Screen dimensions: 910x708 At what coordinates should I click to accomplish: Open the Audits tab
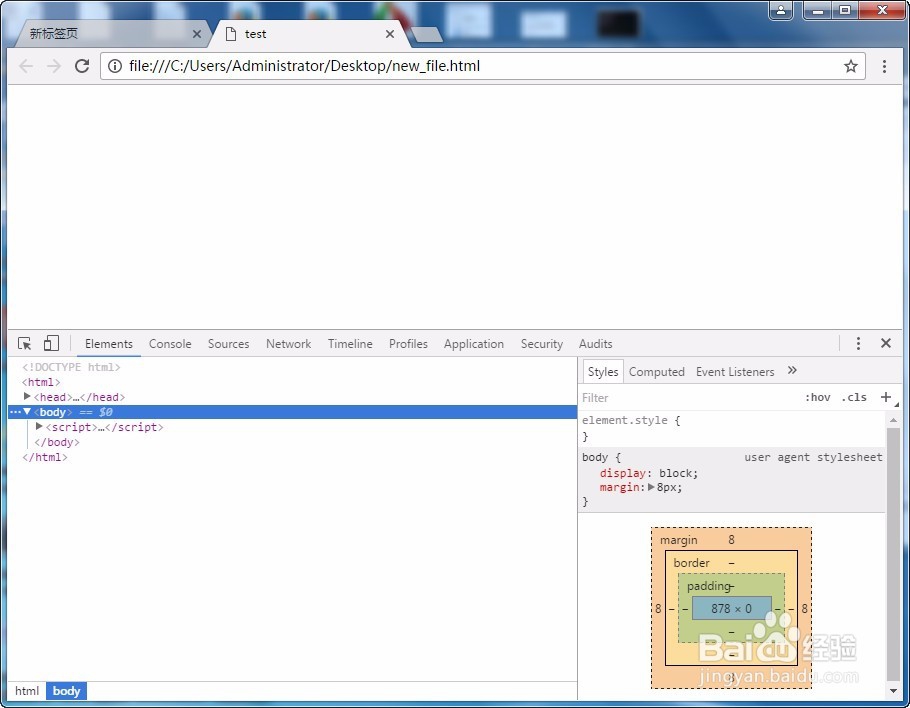(x=595, y=344)
